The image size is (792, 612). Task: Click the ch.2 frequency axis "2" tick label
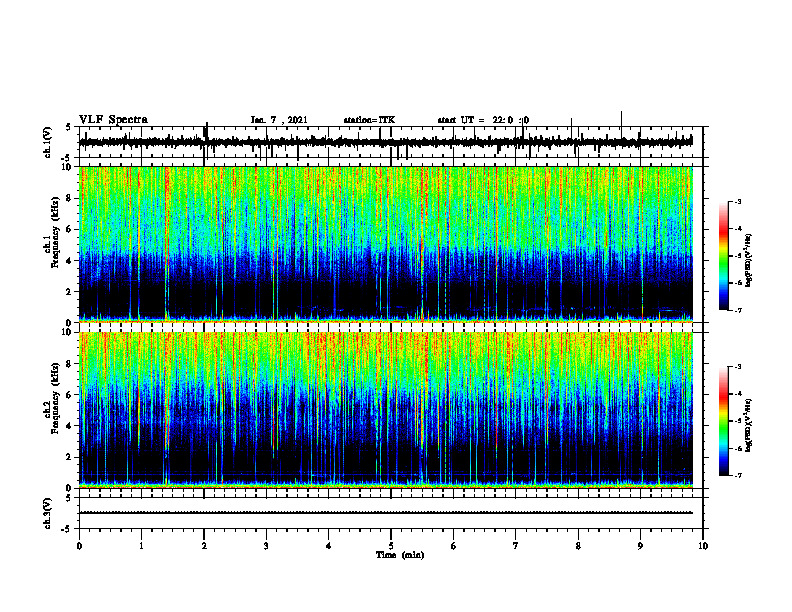pos(70,457)
